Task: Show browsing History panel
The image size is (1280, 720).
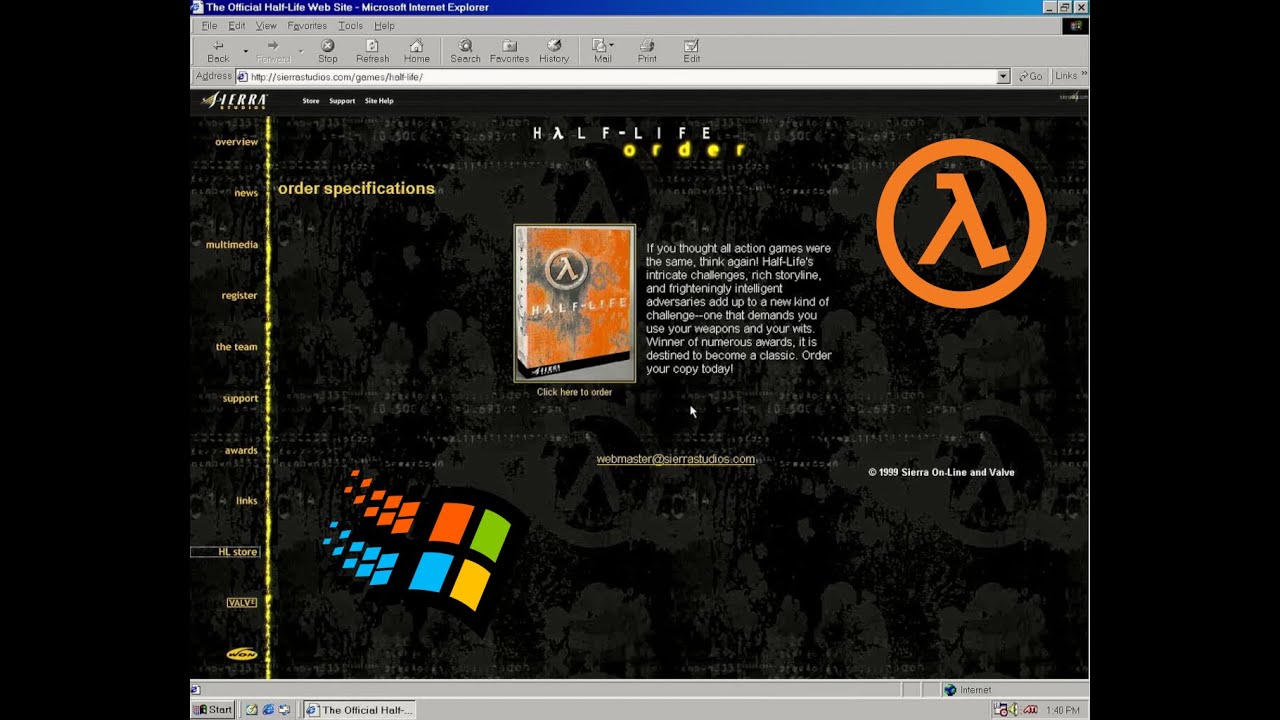Action: click(554, 51)
